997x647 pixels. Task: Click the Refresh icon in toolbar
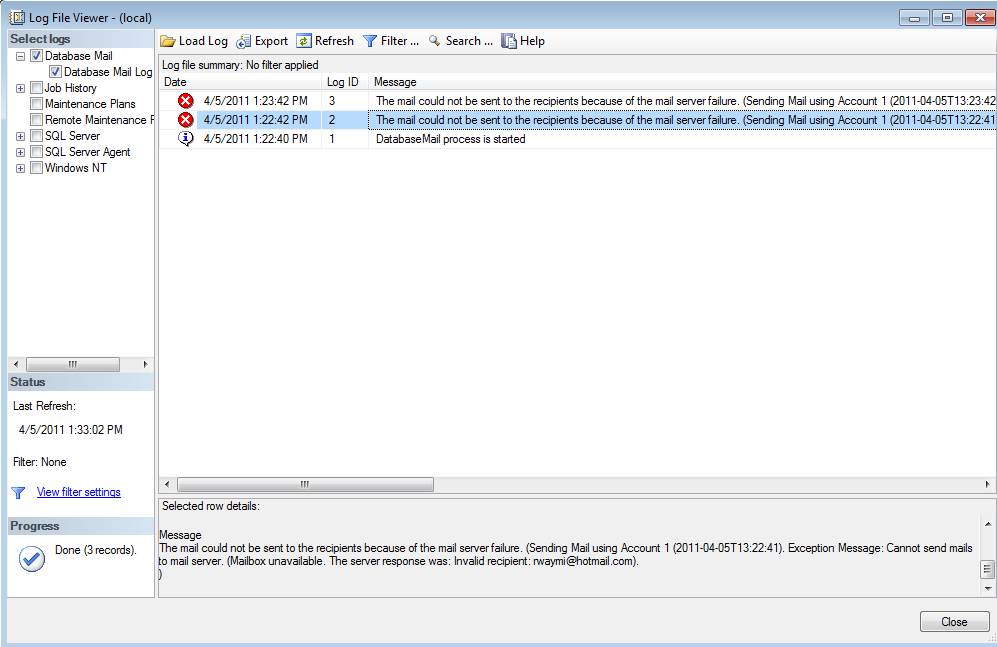point(304,41)
